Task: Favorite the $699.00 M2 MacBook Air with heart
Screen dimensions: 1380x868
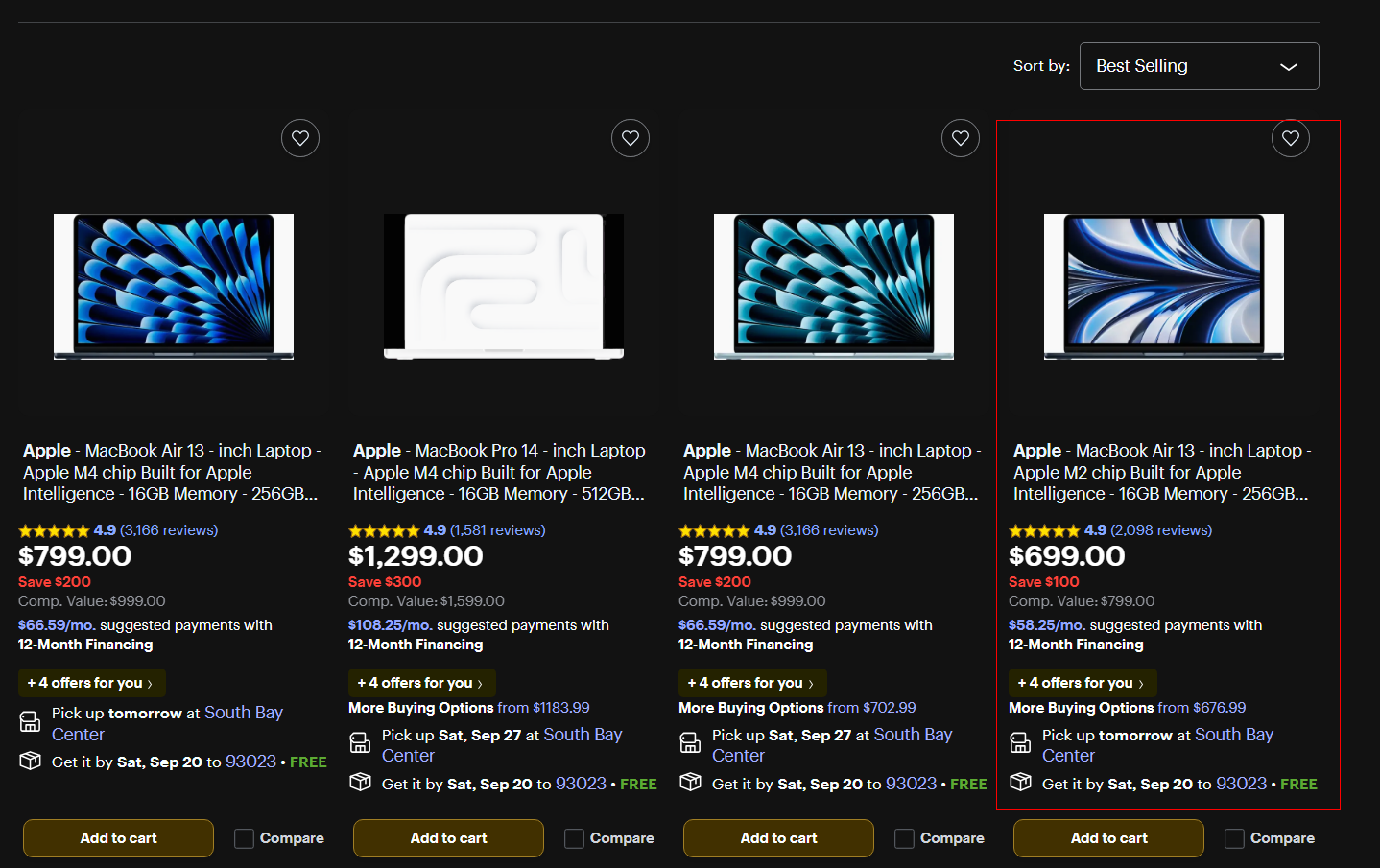Action: click(x=1291, y=138)
